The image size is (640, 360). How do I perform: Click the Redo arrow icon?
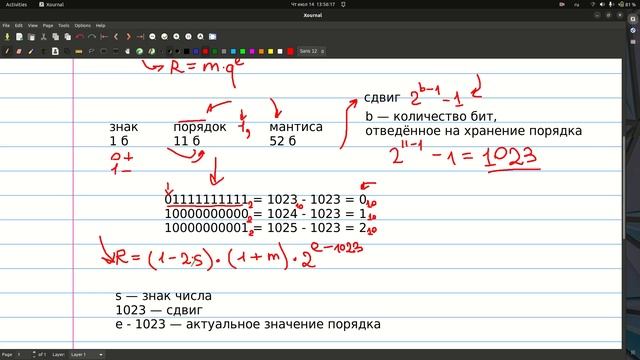coord(92,37)
